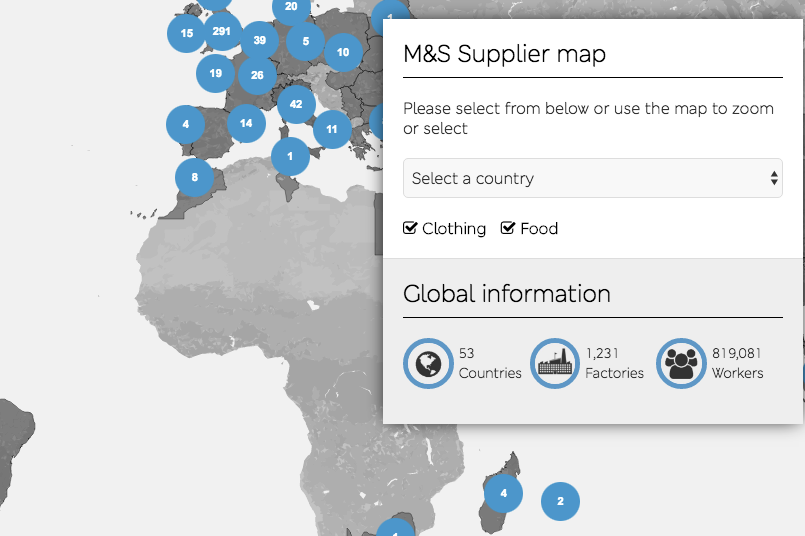Click the 19 cluster marker
The height and width of the screenshot is (536, 805).
pyautogui.click(x=216, y=73)
